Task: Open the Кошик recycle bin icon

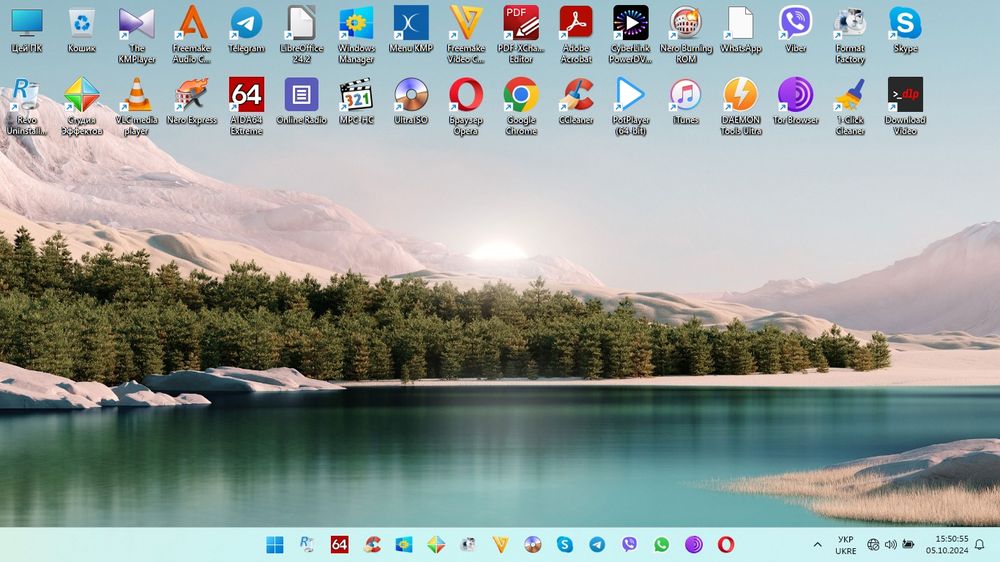Action: click(x=82, y=31)
